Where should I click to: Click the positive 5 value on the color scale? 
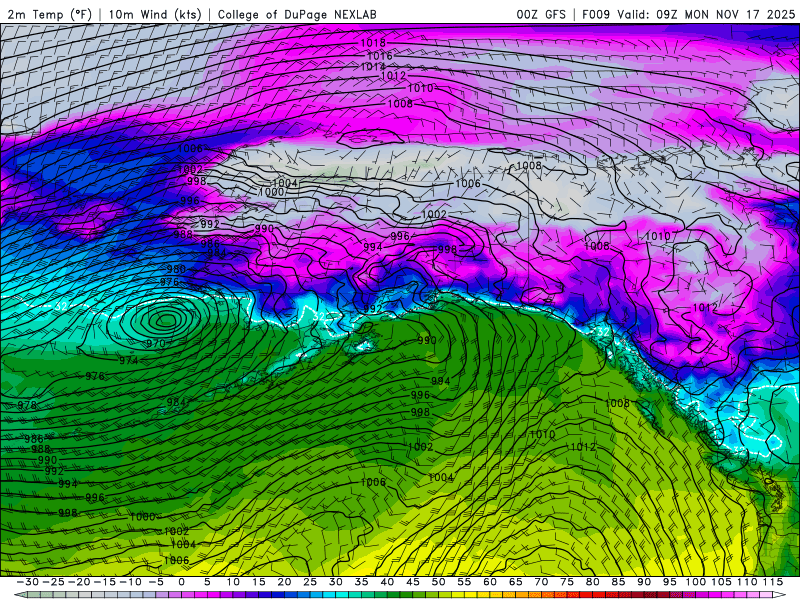click(207, 582)
